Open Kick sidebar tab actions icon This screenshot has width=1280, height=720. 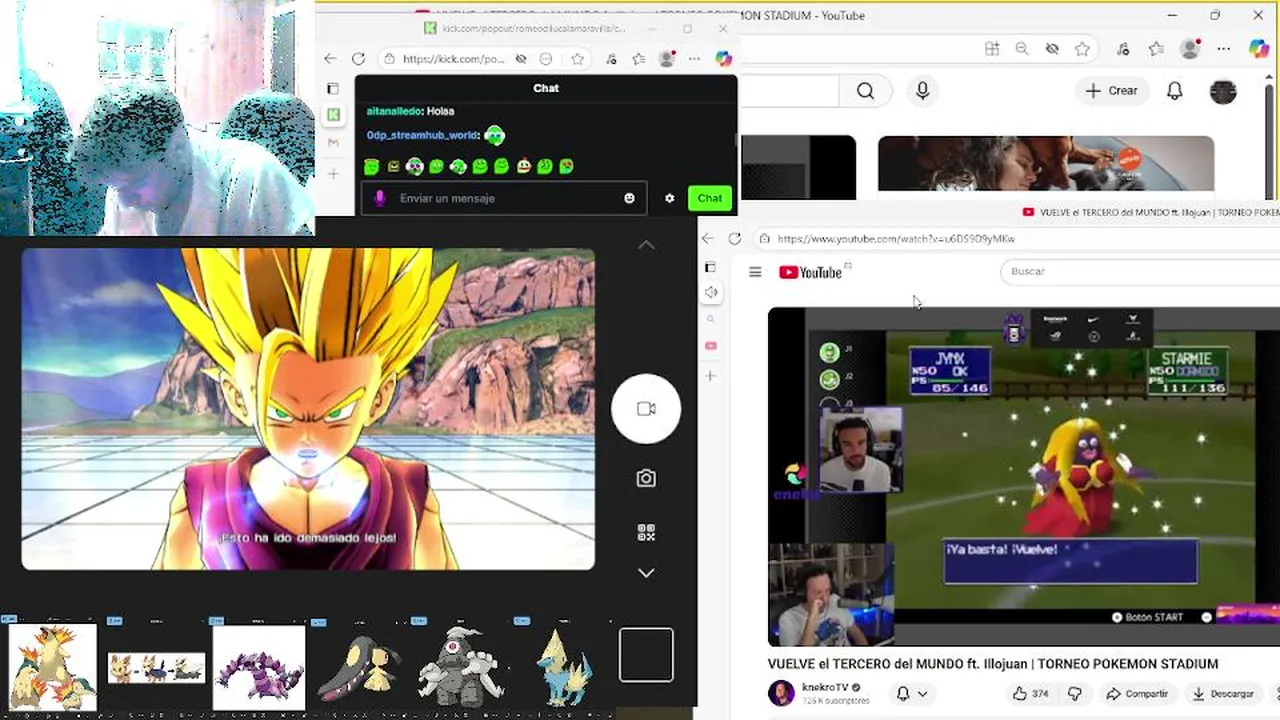click(332, 89)
